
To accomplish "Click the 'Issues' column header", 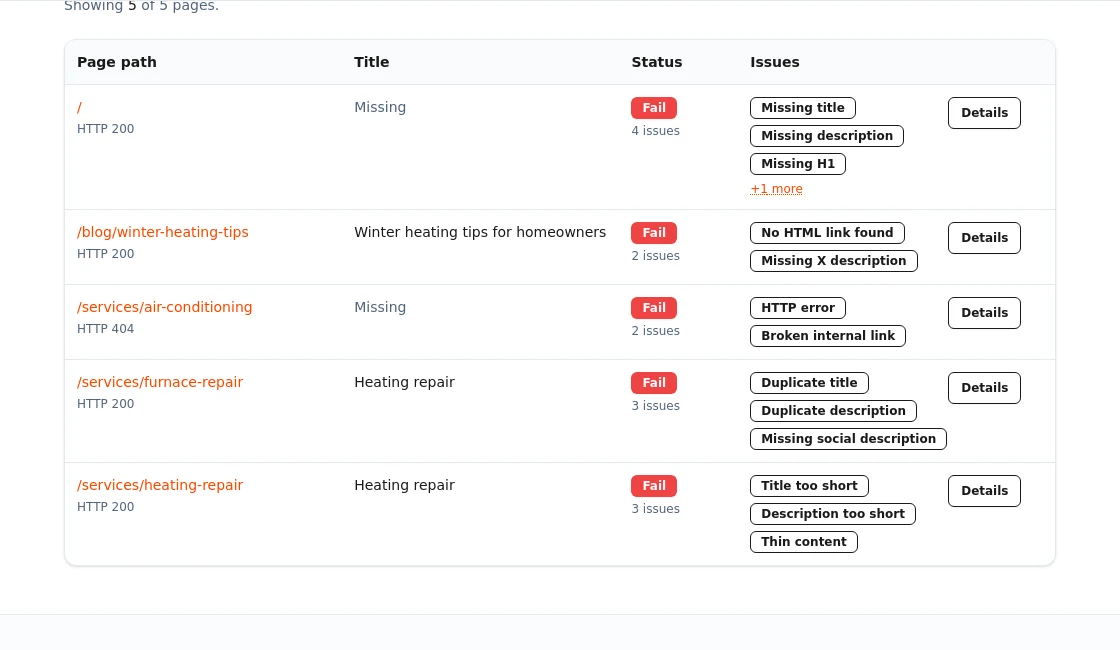I will [x=774, y=62].
